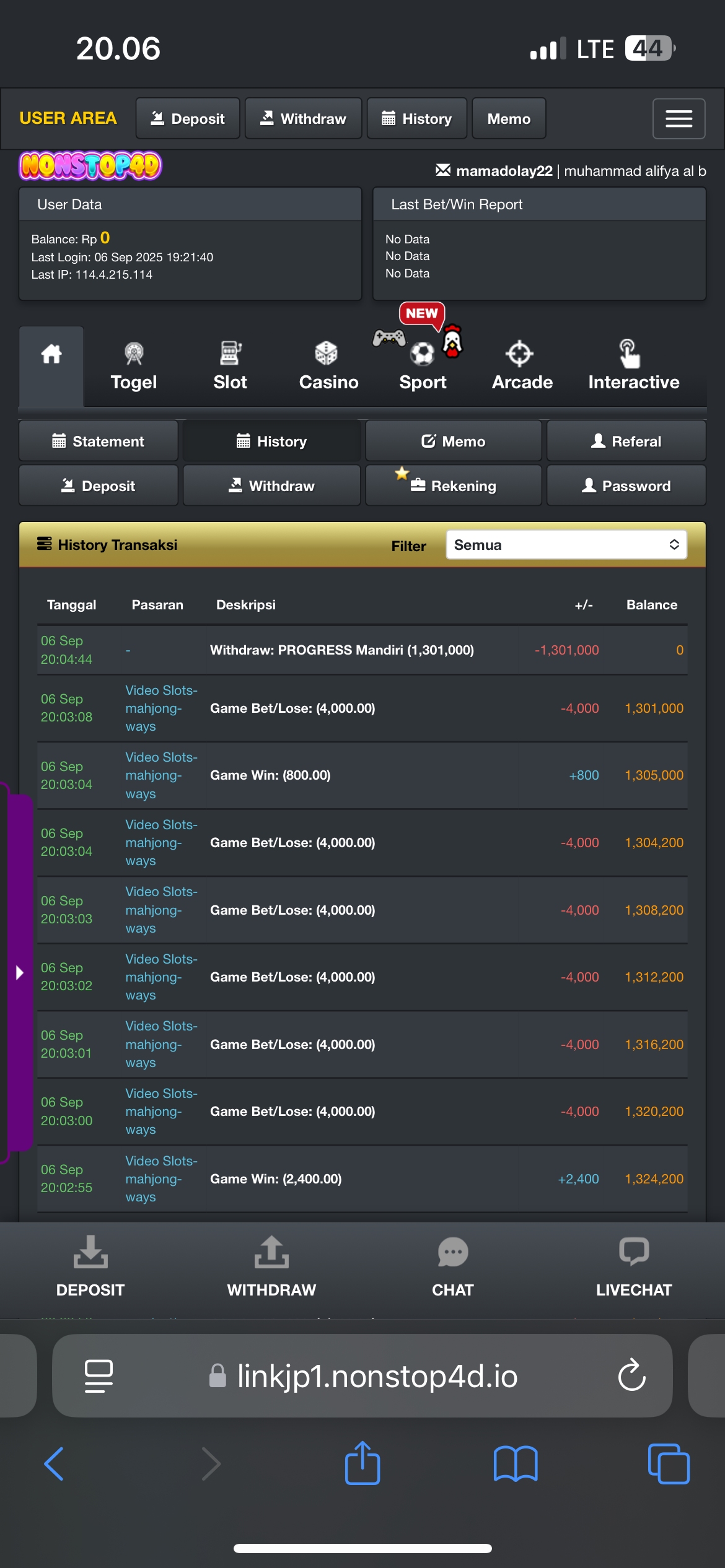
Task: Open the hamburger navigation menu
Action: [679, 118]
